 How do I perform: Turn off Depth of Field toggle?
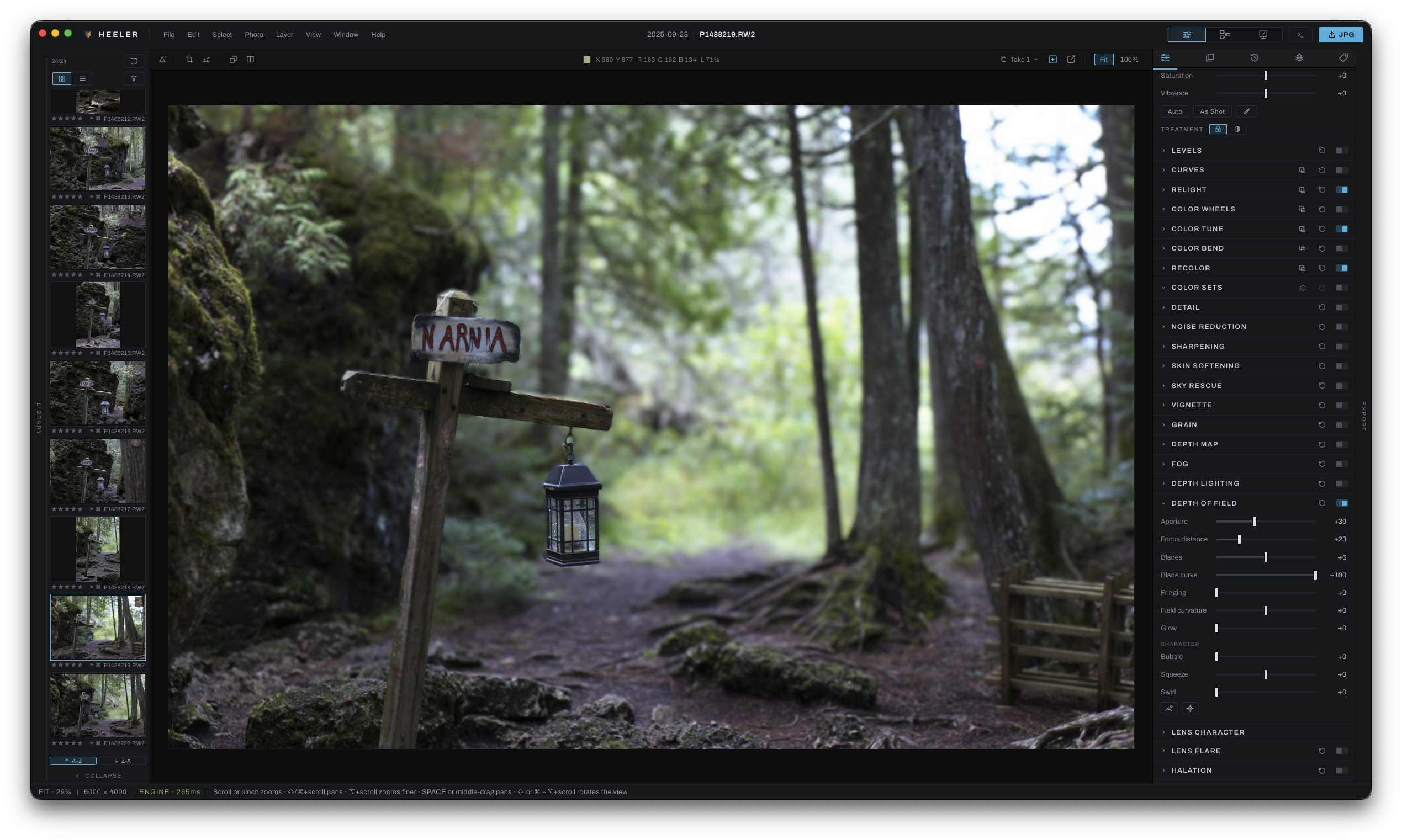[x=1341, y=503]
